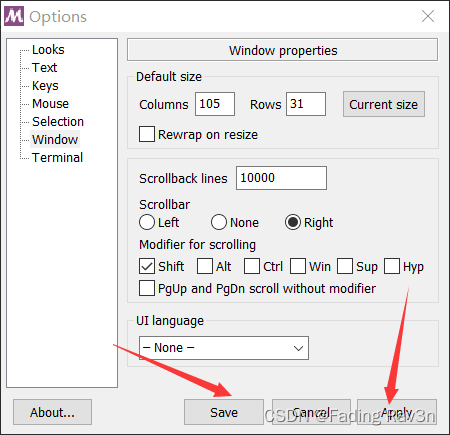Click the Window properties header
Viewport: 450px width, 435px height.
(283, 50)
